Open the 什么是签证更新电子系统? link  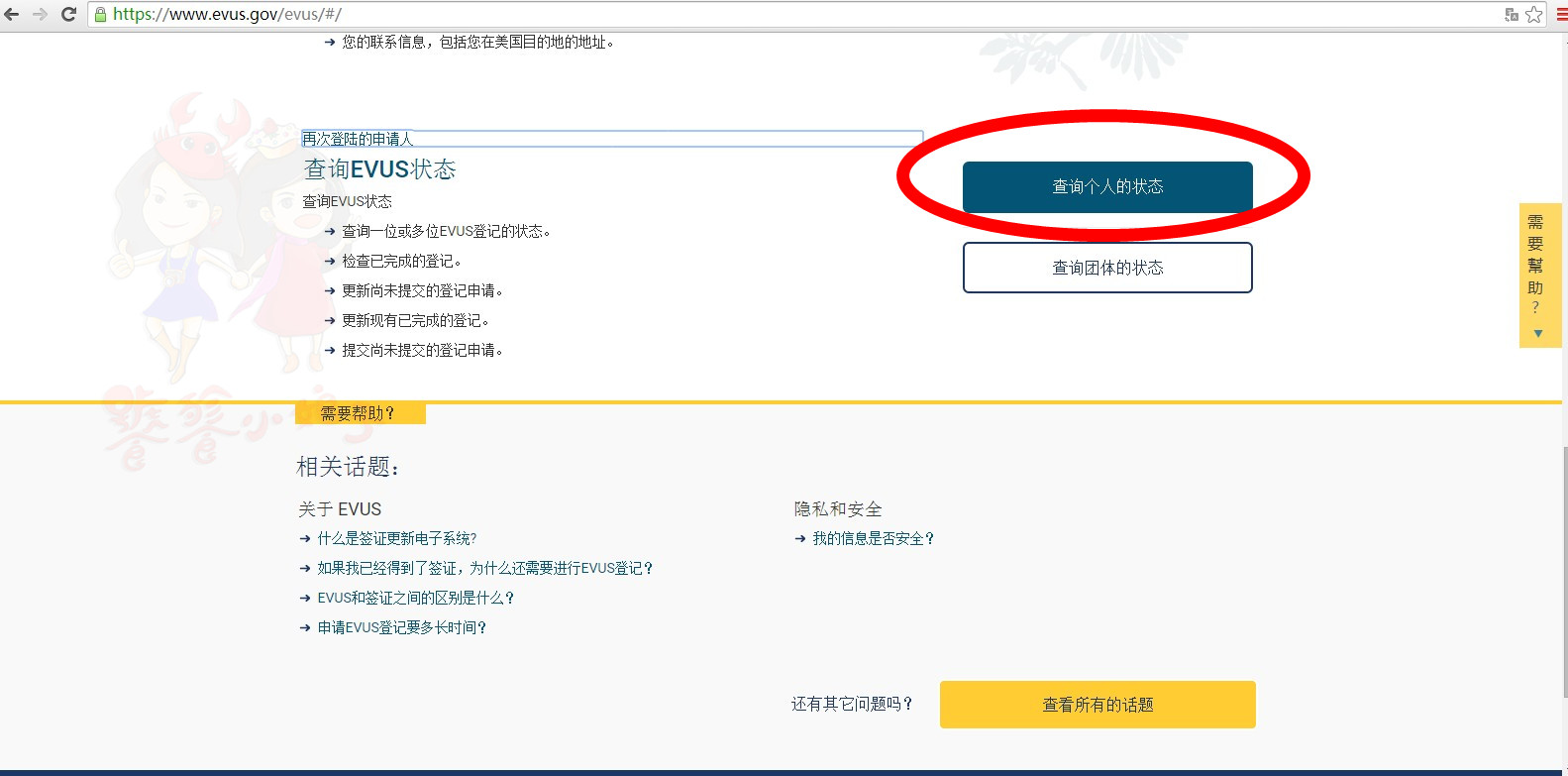[396, 538]
